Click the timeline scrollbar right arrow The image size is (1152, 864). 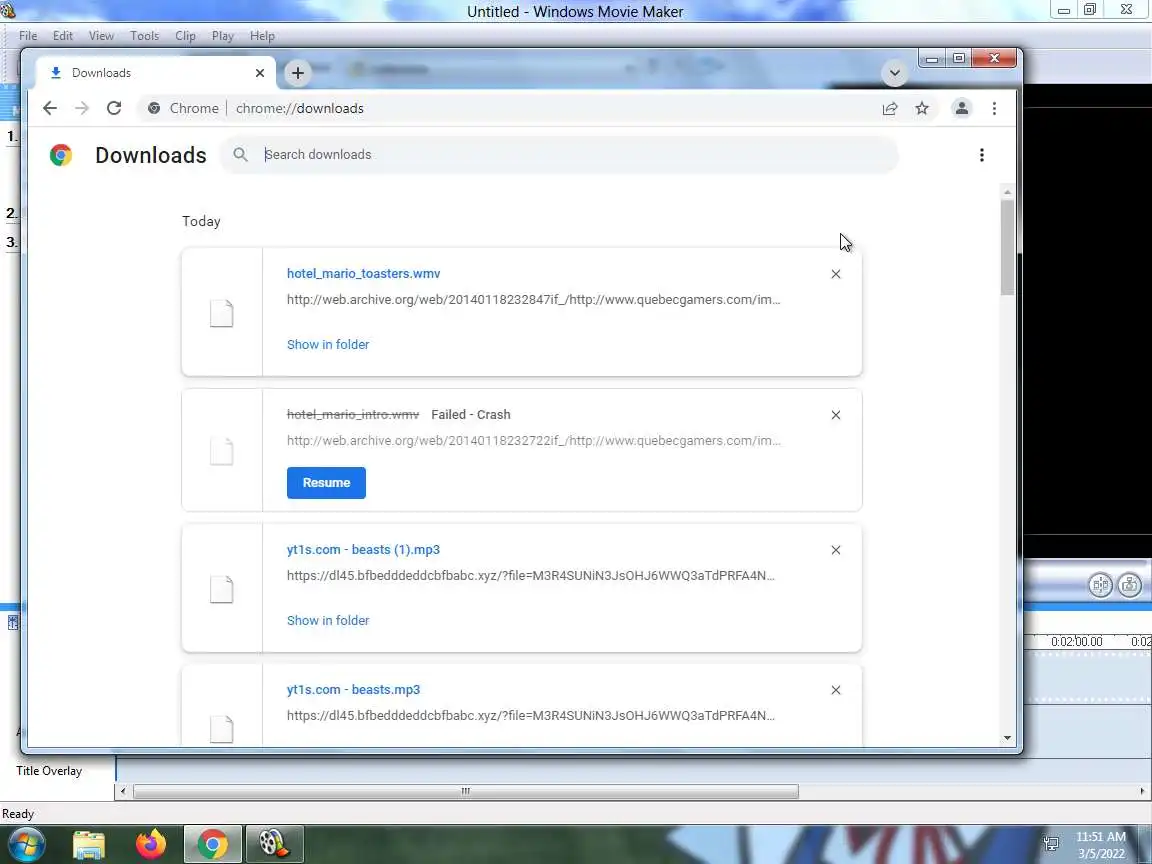[x=1142, y=791]
